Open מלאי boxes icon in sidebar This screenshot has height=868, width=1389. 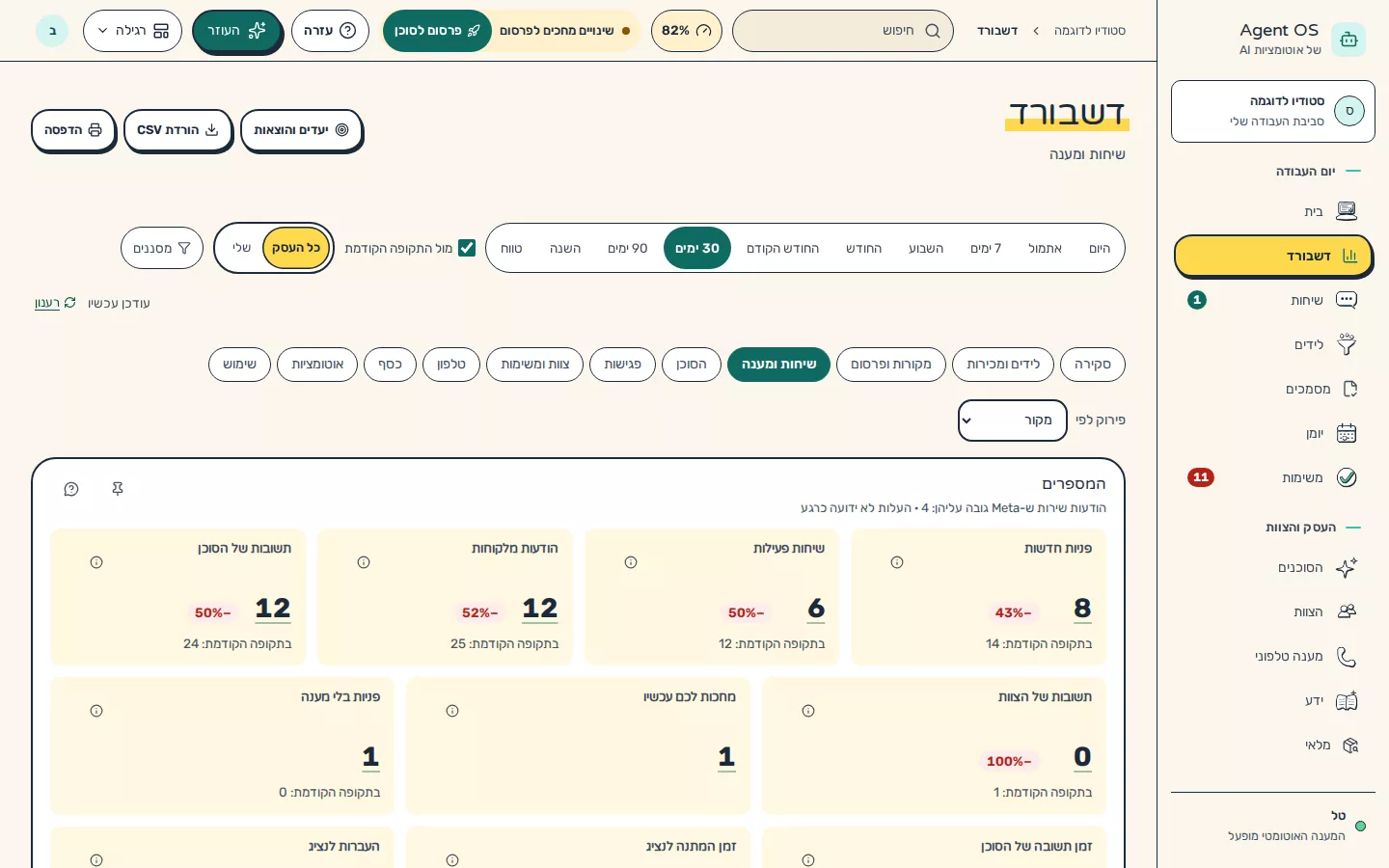click(1349, 745)
